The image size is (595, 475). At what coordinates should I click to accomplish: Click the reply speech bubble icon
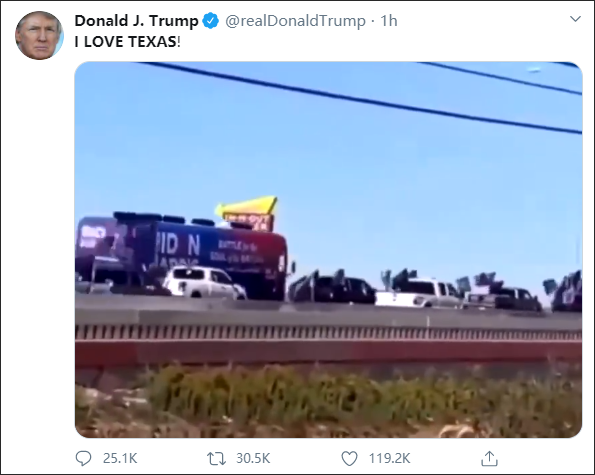click(x=83, y=458)
